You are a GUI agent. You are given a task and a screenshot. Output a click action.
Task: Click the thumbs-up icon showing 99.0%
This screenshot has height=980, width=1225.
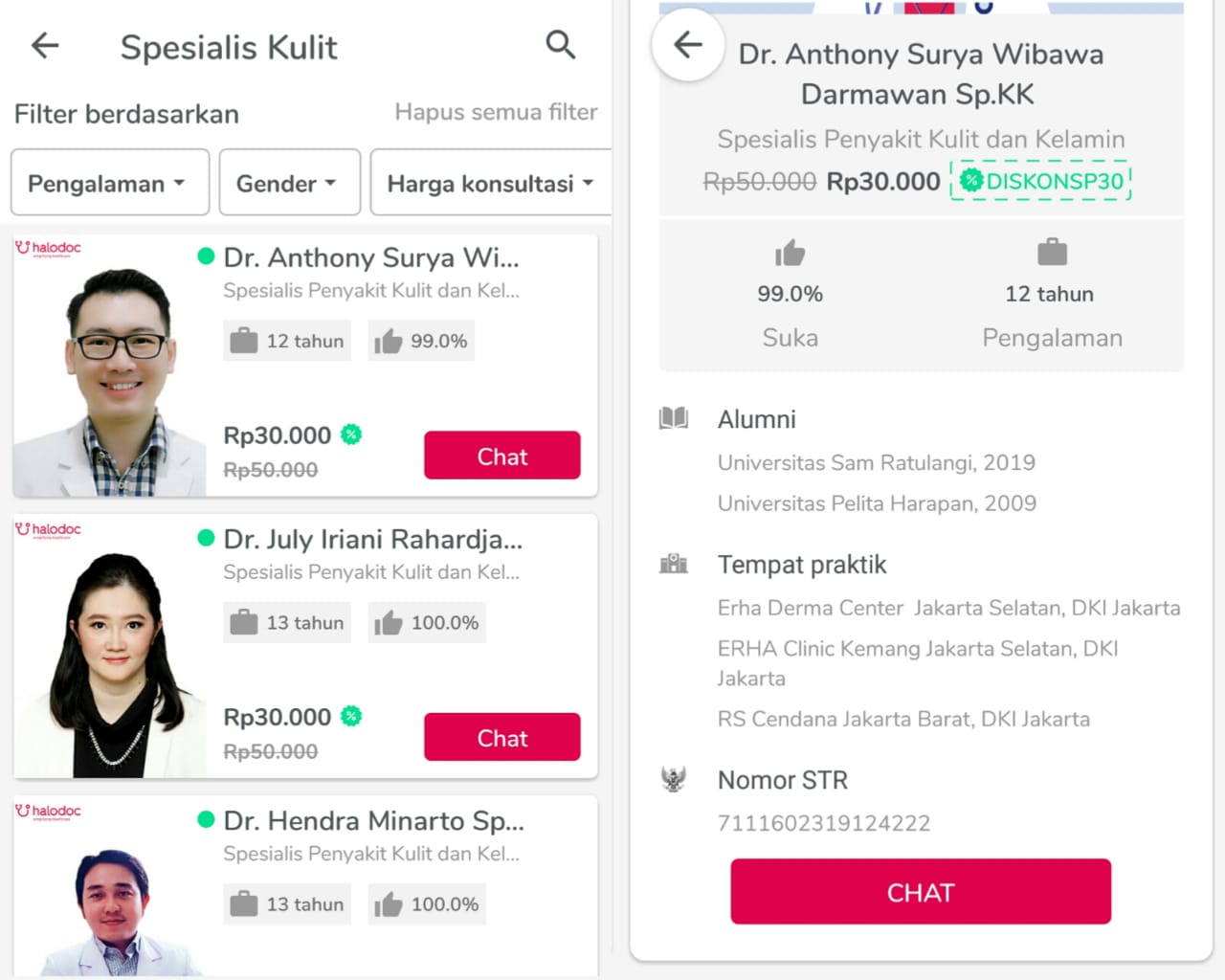[x=791, y=253]
